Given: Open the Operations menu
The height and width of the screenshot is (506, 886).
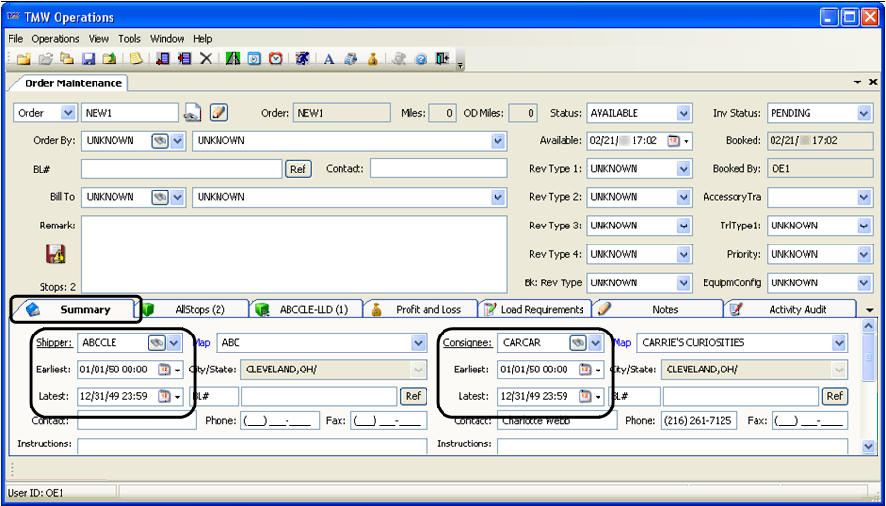Looking at the screenshot, I should click(55, 39).
